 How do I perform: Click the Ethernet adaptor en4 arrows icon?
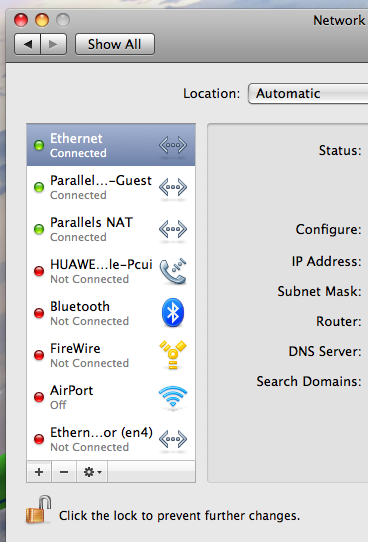[173, 439]
